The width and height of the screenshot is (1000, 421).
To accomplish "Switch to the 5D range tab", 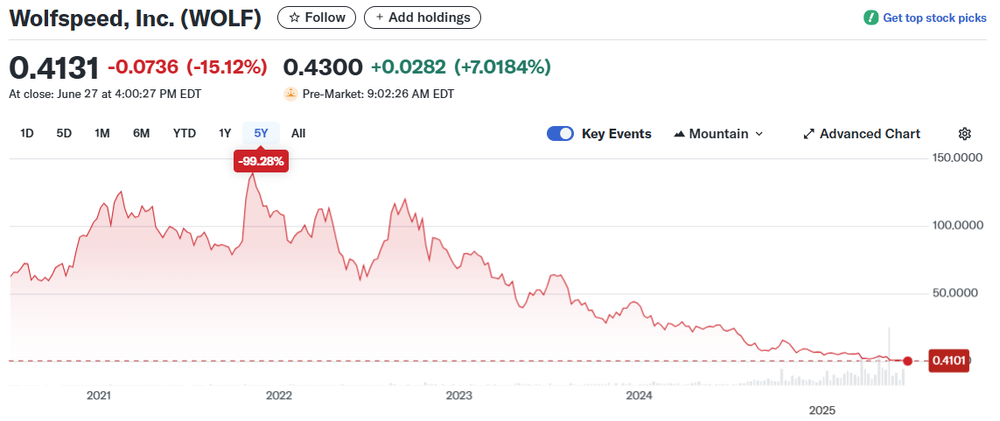I will (64, 133).
